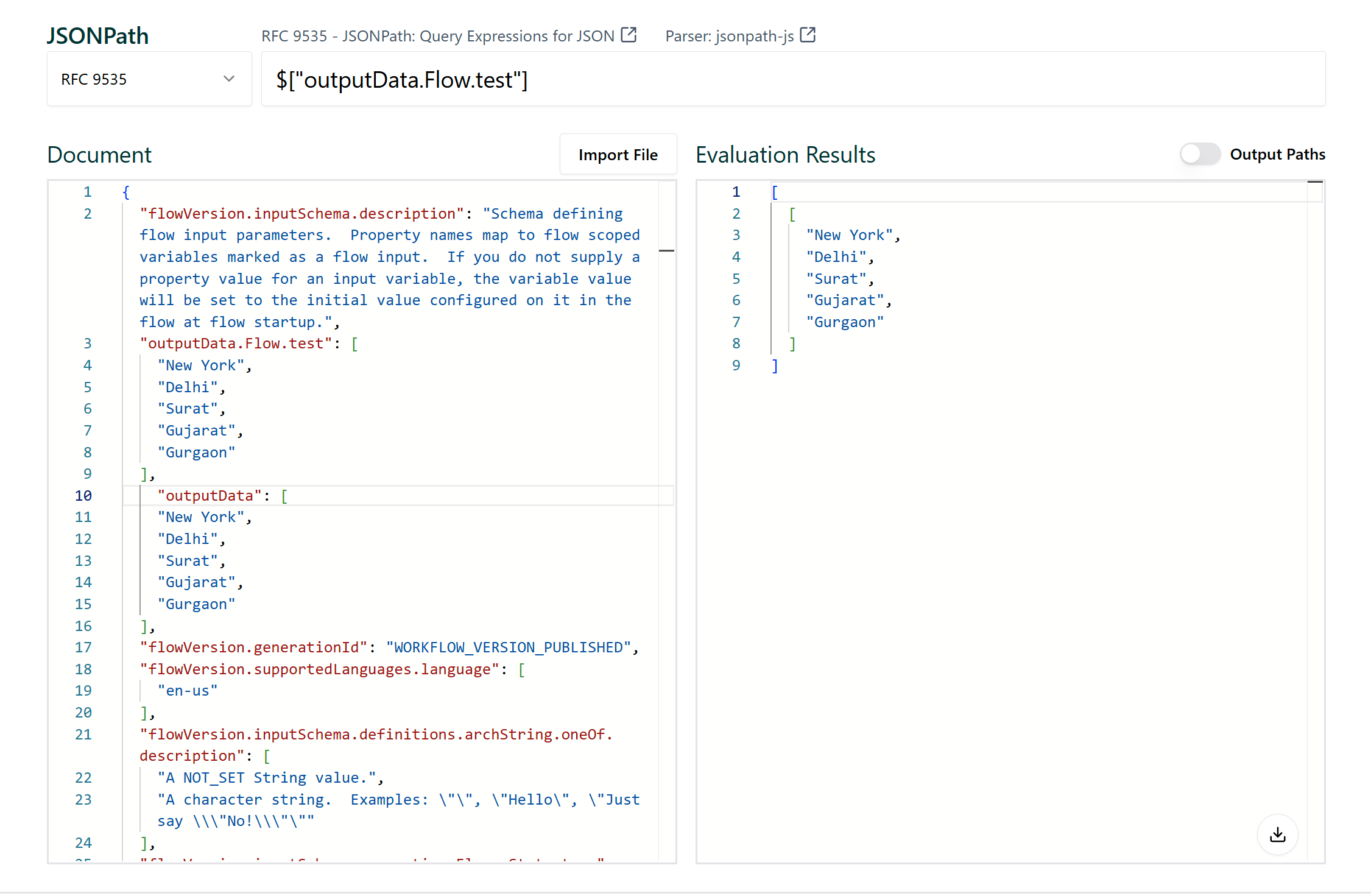This screenshot has width=1371, height=896.
Task: Click chevron arrow in RFC 9535 selector
Action: (x=229, y=79)
